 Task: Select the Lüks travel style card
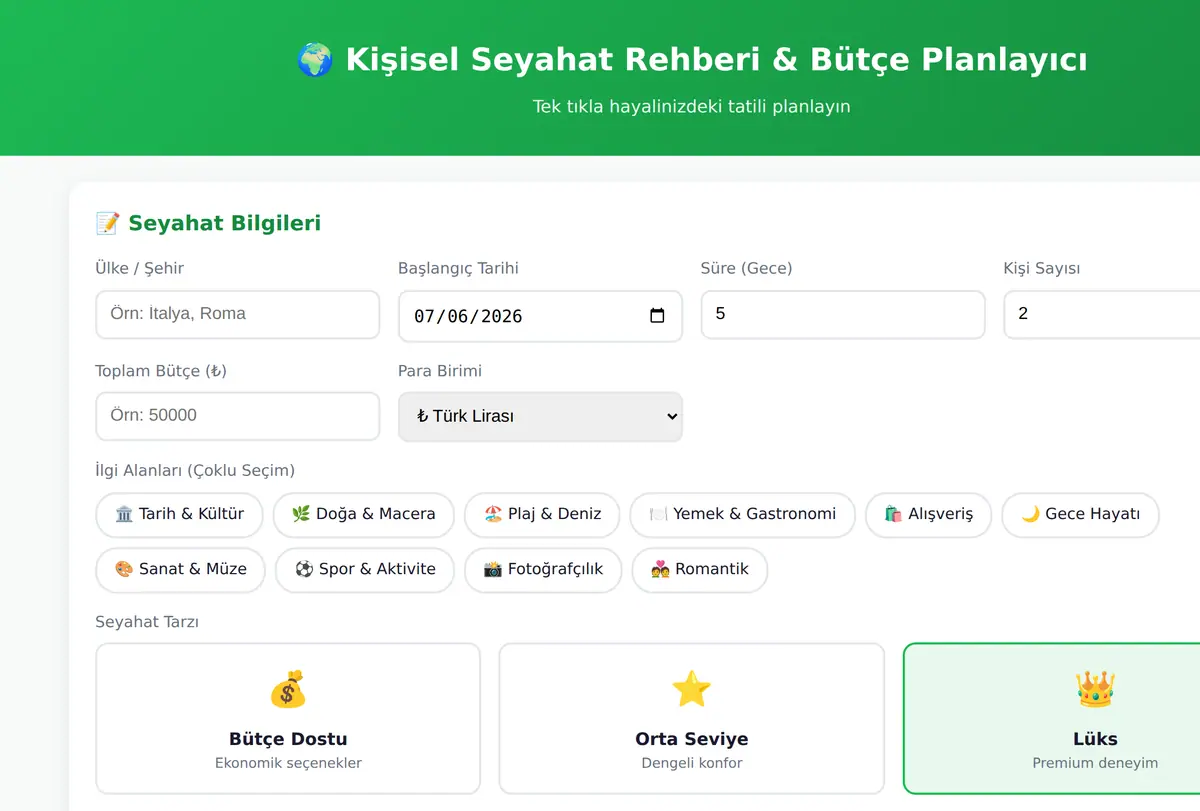point(1052,718)
